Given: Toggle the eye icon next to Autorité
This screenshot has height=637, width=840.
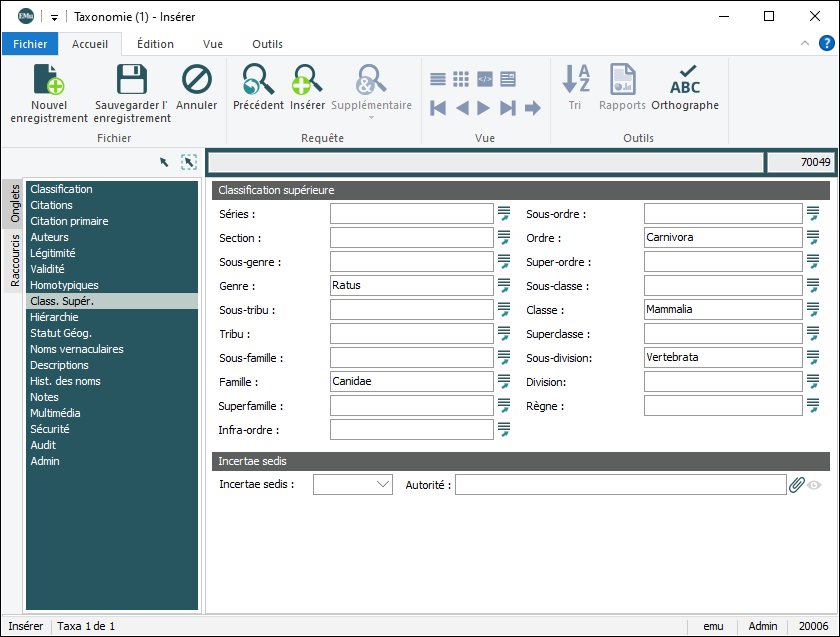Looking at the screenshot, I should (x=815, y=485).
